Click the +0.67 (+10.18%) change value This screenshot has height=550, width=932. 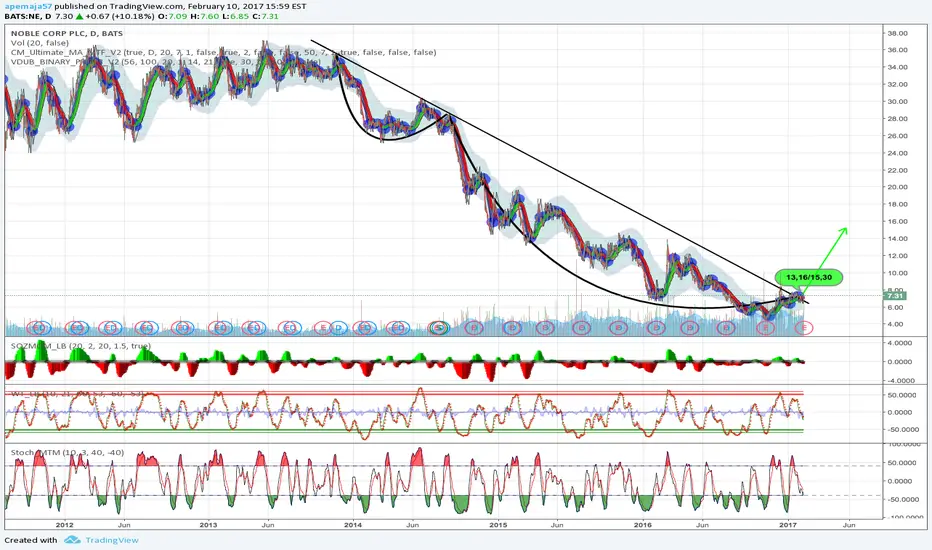tap(119, 16)
